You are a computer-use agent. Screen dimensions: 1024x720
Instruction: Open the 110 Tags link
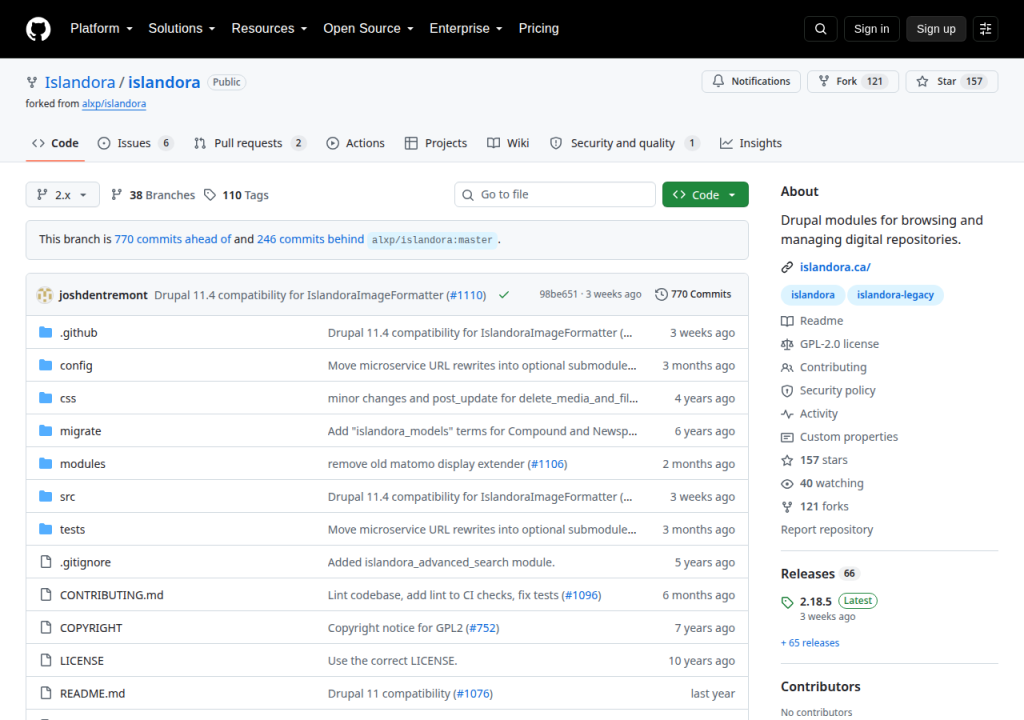(x=236, y=195)
